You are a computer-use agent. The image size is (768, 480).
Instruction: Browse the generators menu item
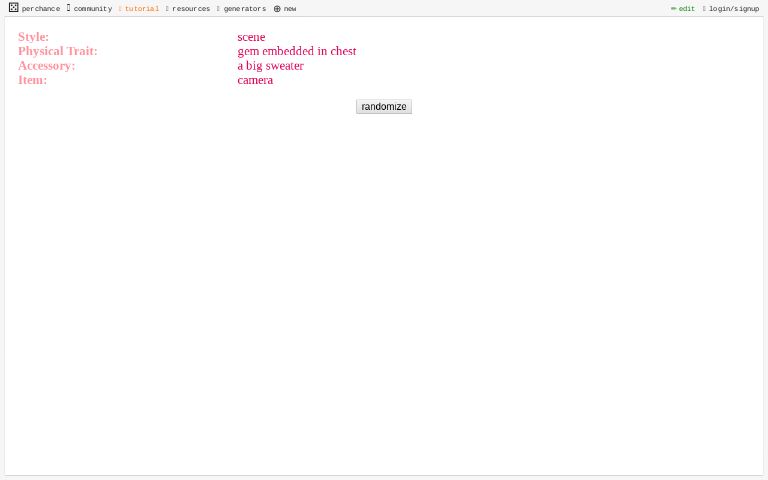(x=244, y=9)
